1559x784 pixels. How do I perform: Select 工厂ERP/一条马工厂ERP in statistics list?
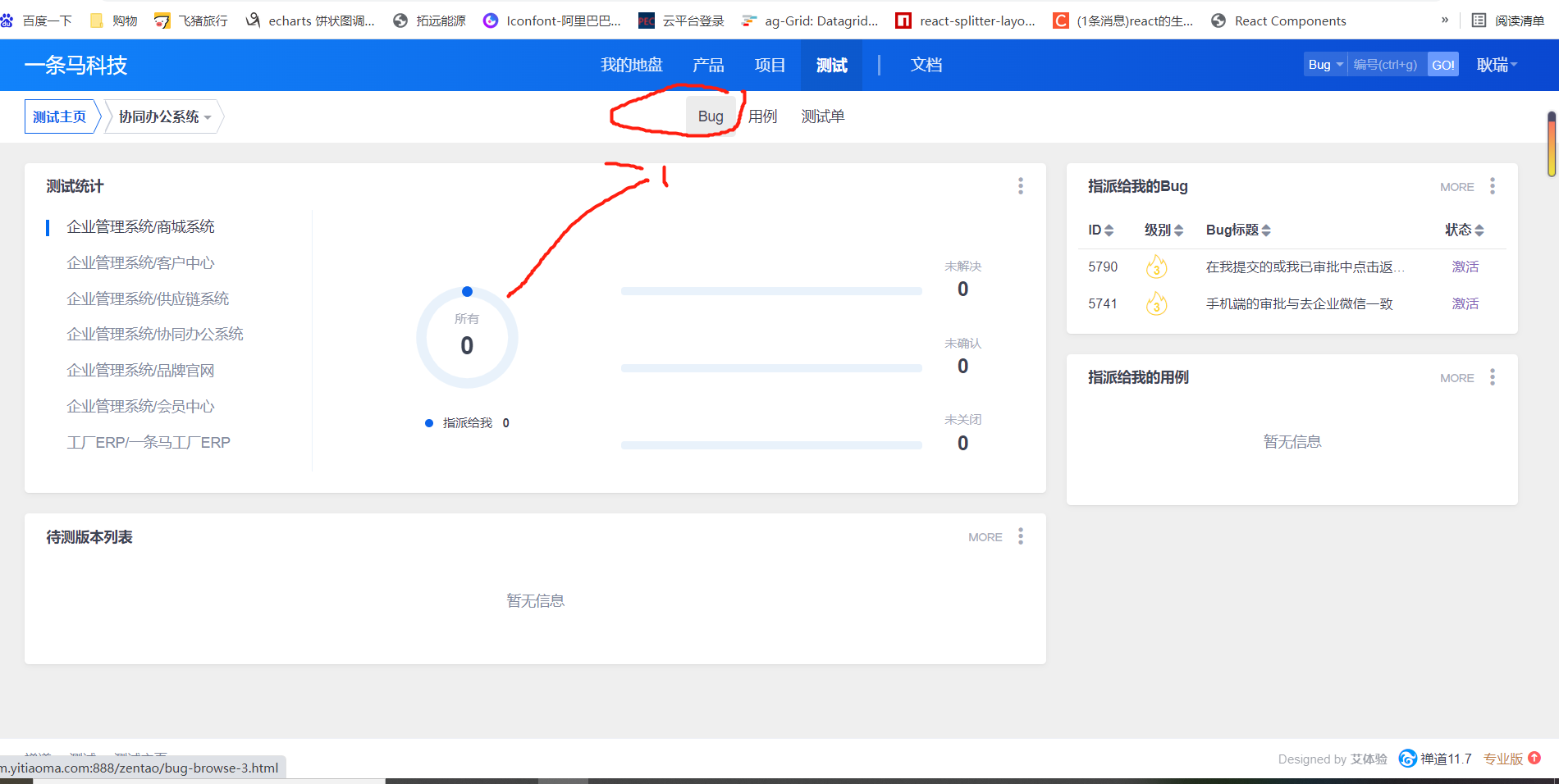(x=149, y=442)
